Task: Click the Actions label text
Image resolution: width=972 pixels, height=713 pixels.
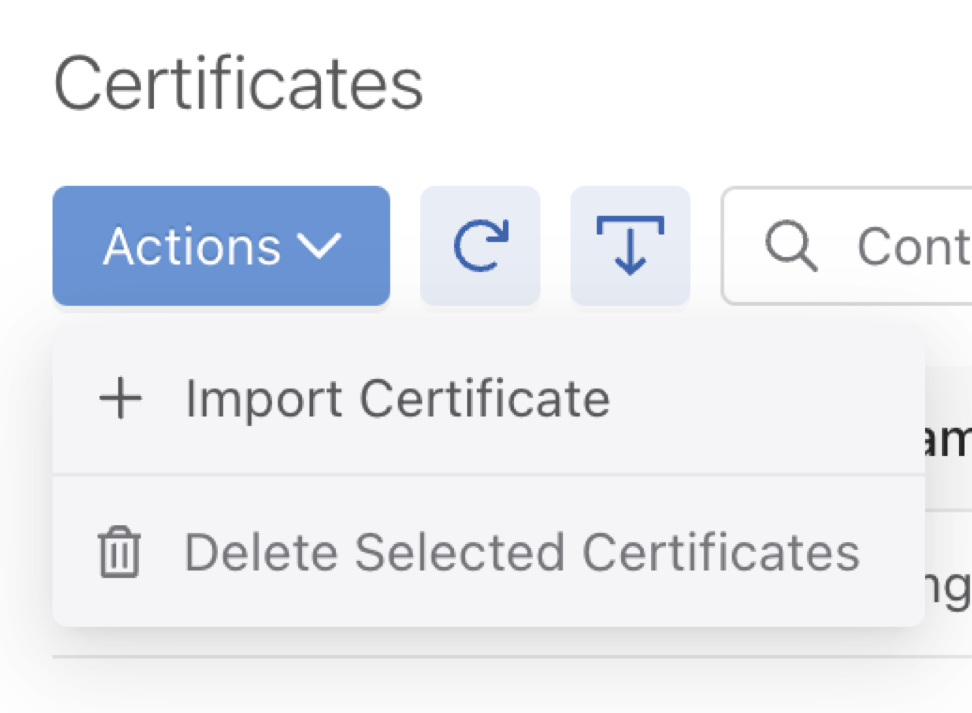Action: [x=192, y=246]
